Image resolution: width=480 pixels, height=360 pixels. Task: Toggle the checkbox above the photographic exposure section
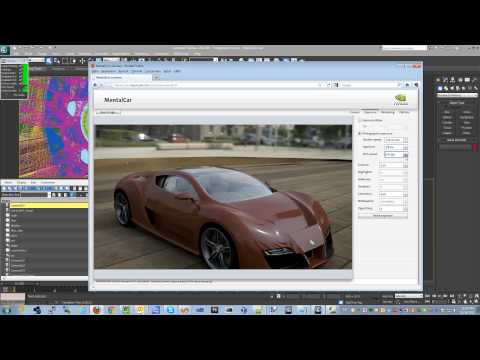click(360, 120)
